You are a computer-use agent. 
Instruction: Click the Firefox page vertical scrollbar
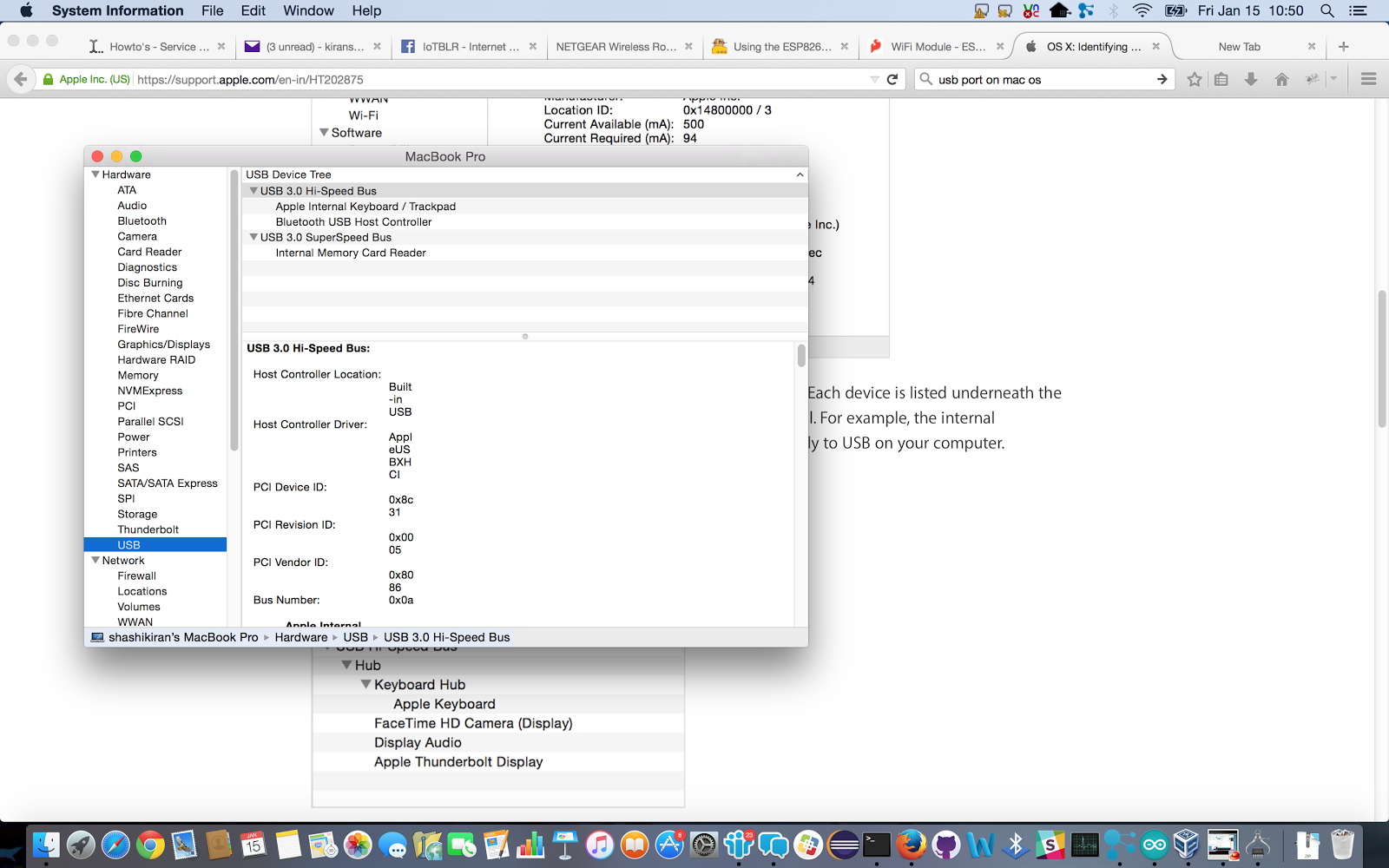[x=1382, y=359]
